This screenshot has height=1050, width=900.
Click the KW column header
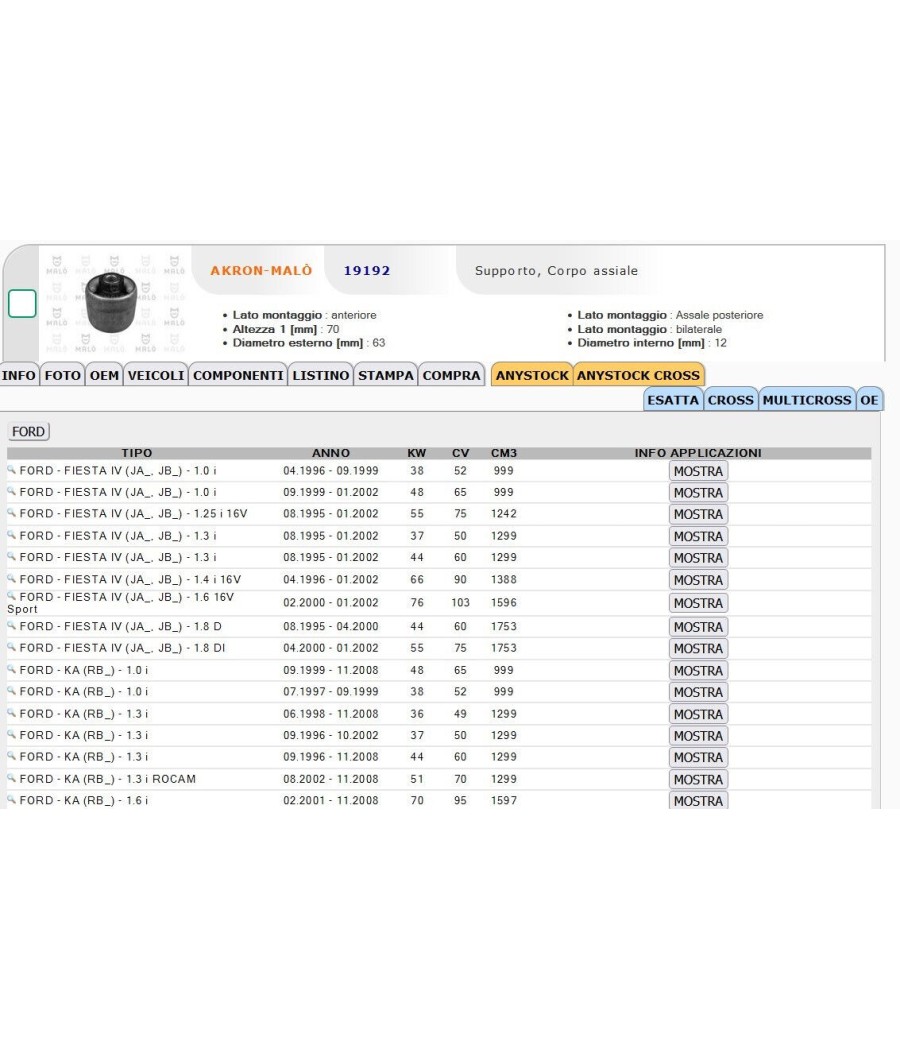417,453
